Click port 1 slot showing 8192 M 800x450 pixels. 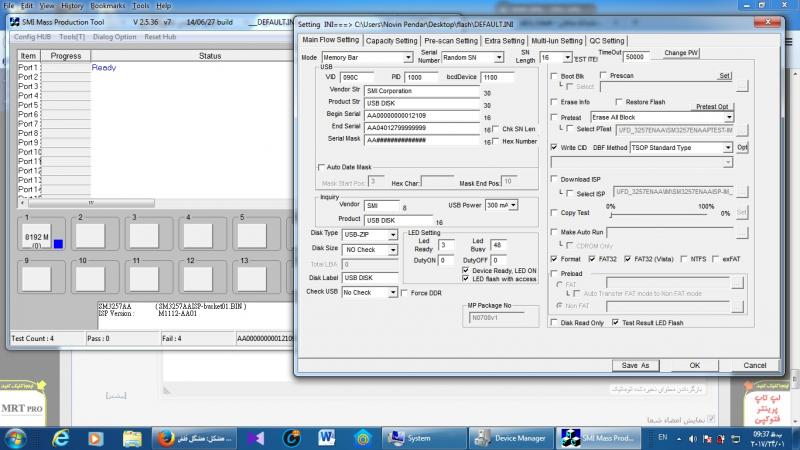[37, 237]
